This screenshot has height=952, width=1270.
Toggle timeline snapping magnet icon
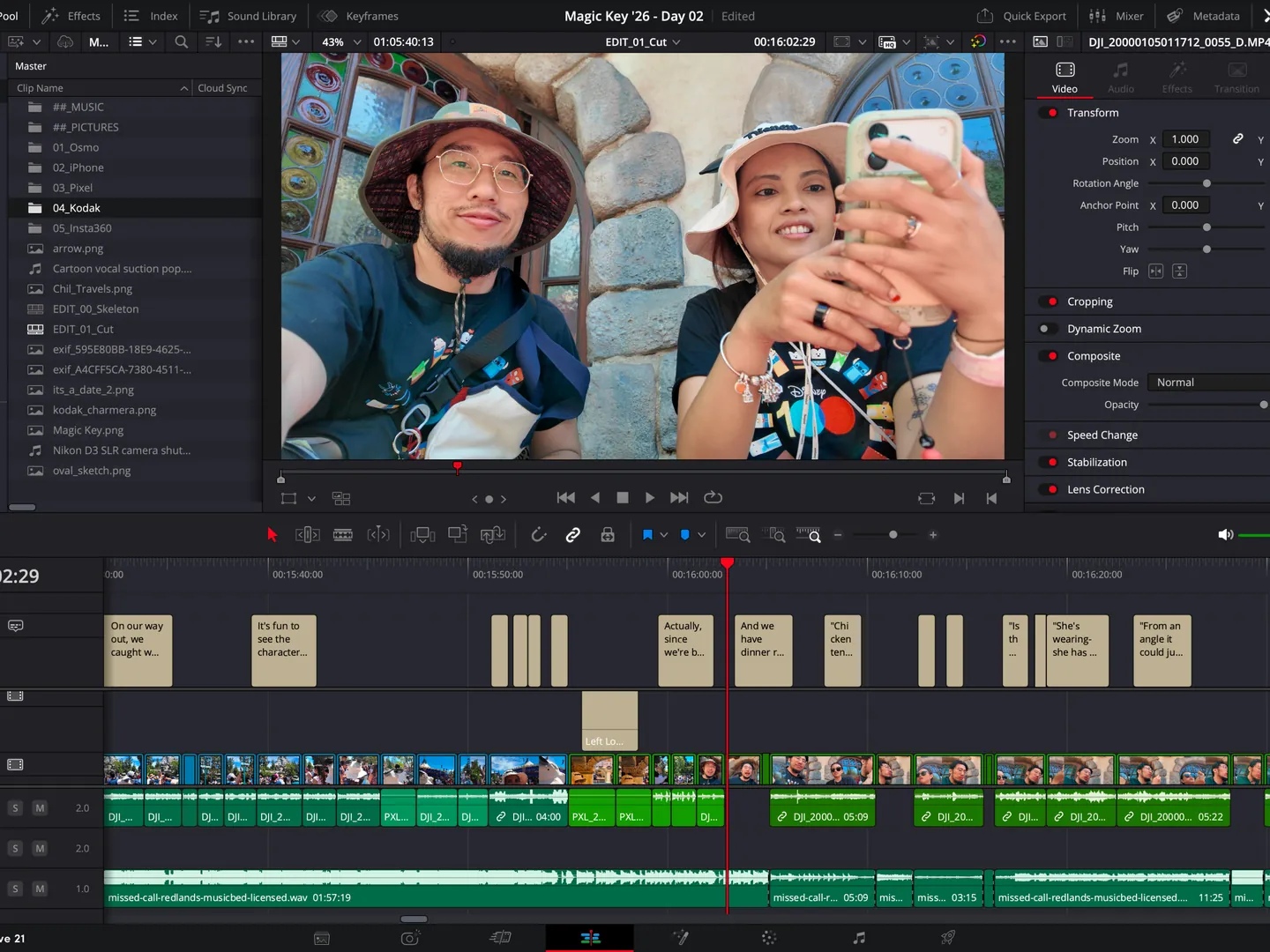coord(539,535)
